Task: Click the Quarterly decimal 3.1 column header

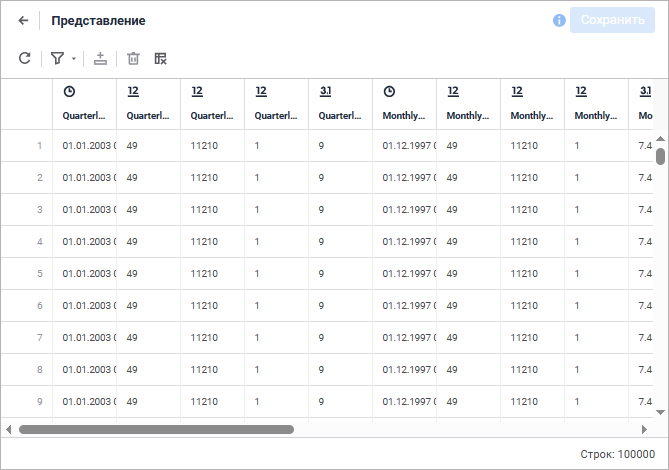Action: pos(340,104)
